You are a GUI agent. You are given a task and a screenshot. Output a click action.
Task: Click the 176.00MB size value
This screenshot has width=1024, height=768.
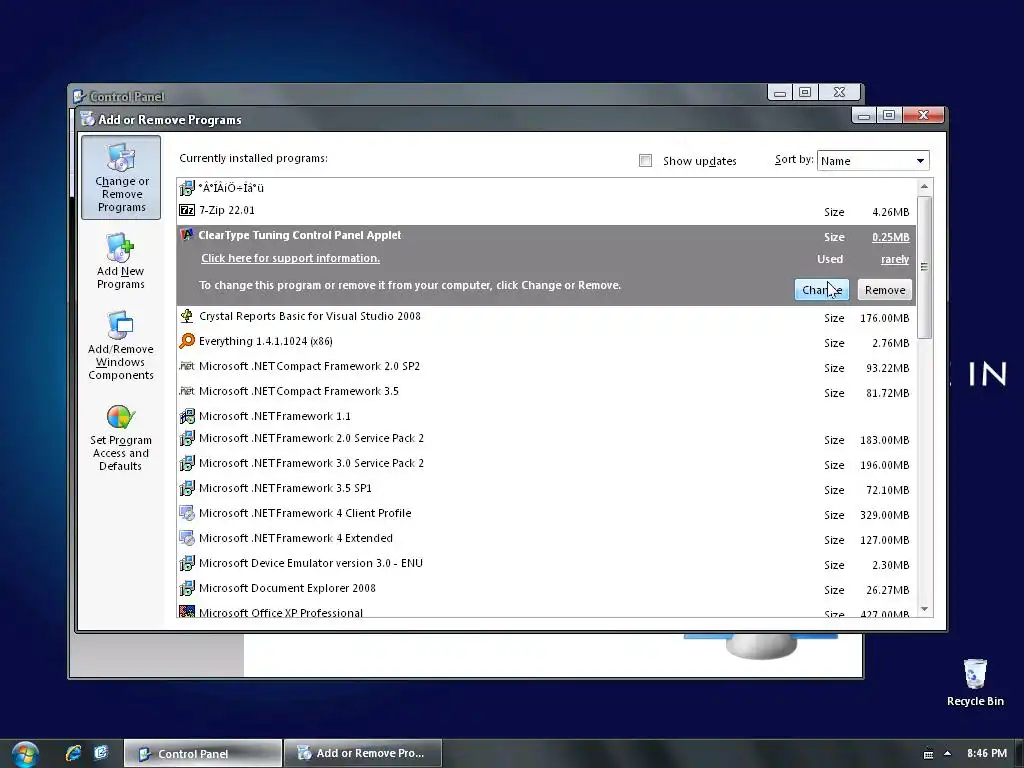coord(884,318)
